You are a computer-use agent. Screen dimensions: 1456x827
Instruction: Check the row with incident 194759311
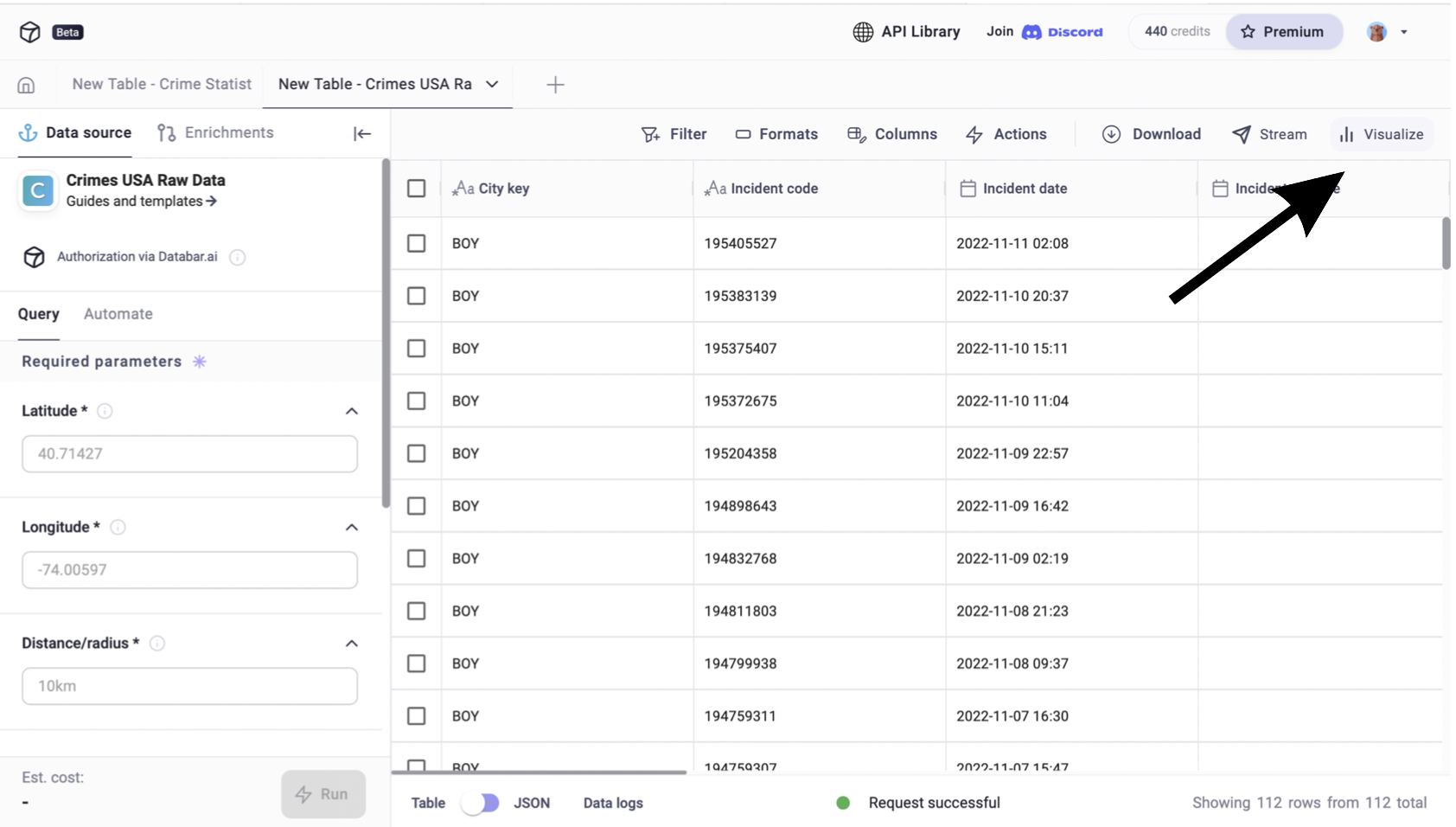(x=417, y=716)
